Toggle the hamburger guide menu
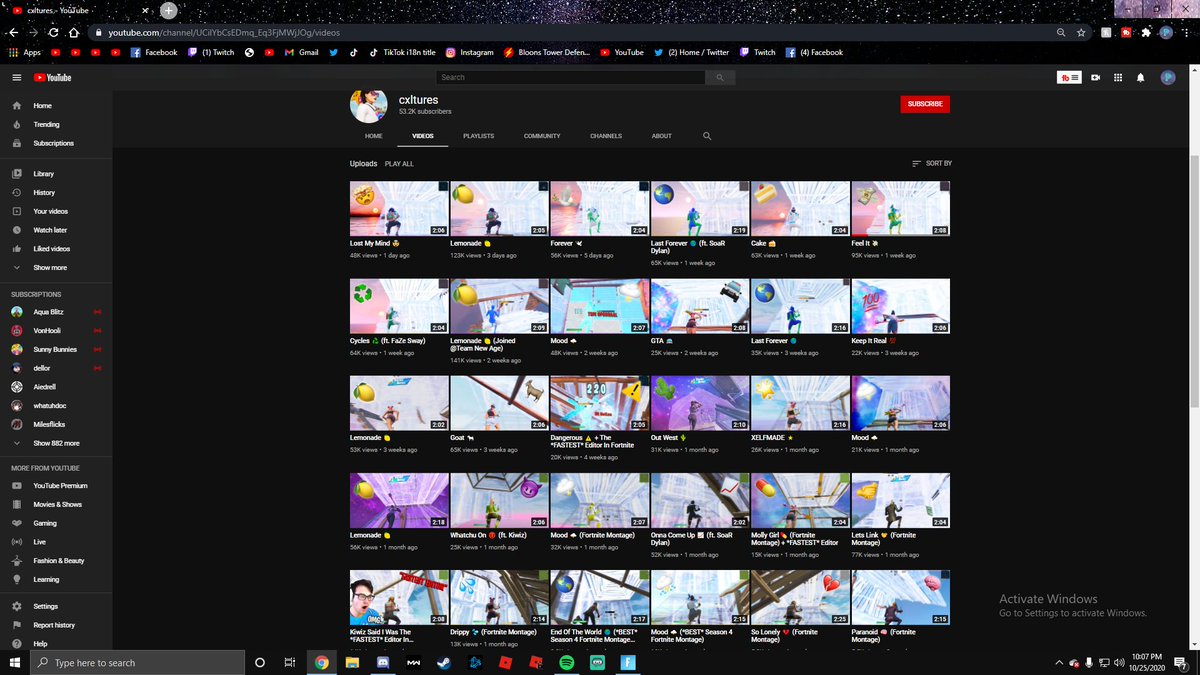The width and height of the screenshot is (1200, 675). tap(16, 77)
